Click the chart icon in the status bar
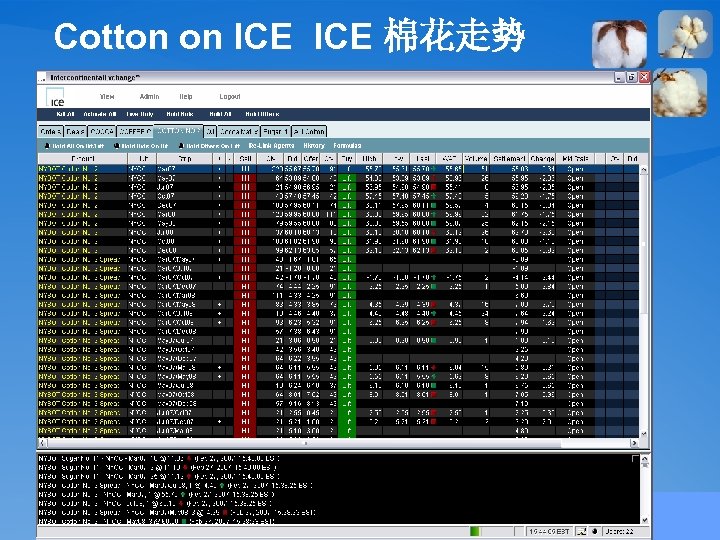720x540 pixels. point(581,531)
